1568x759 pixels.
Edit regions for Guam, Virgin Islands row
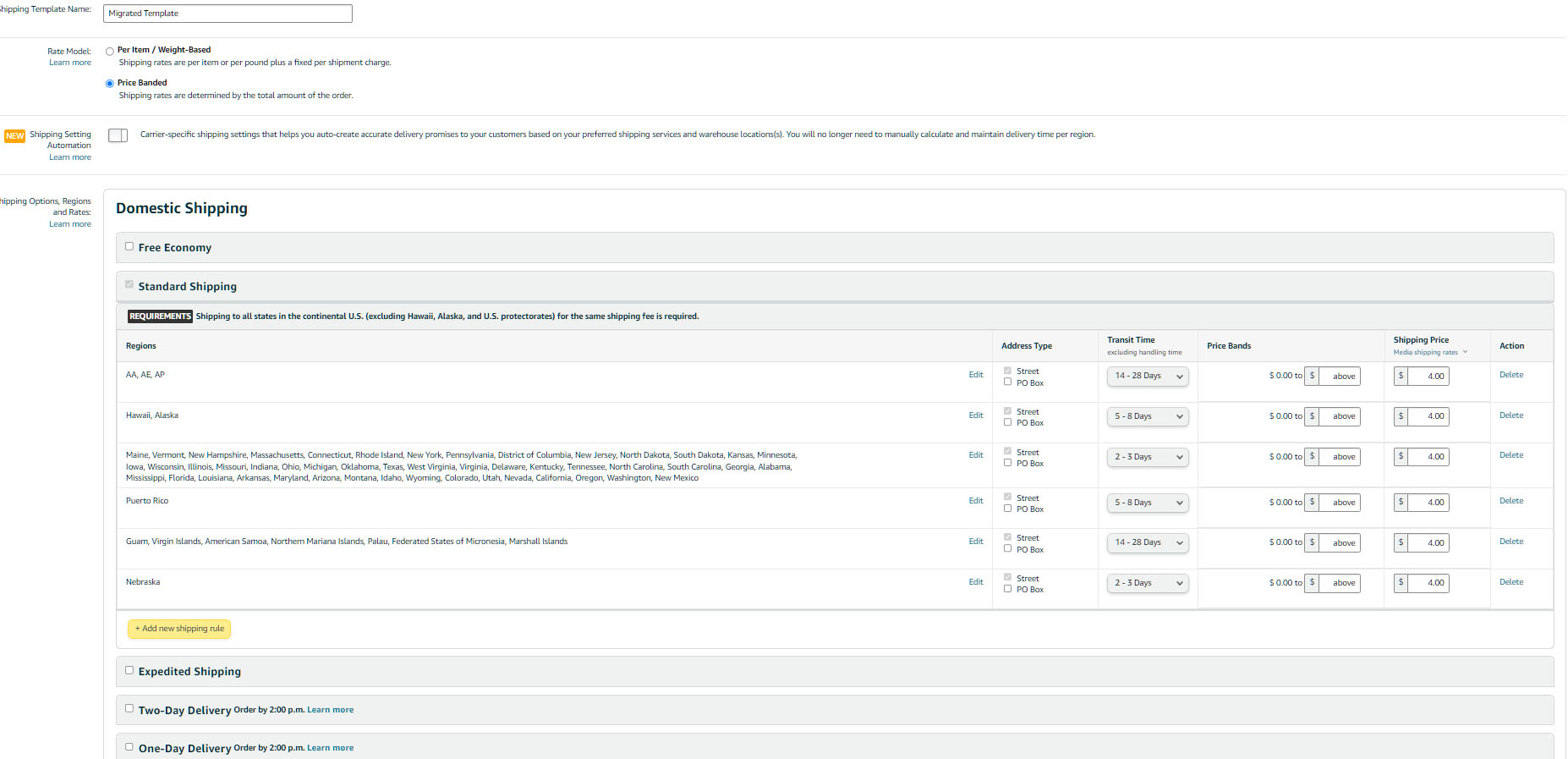[x=976, y=542]
